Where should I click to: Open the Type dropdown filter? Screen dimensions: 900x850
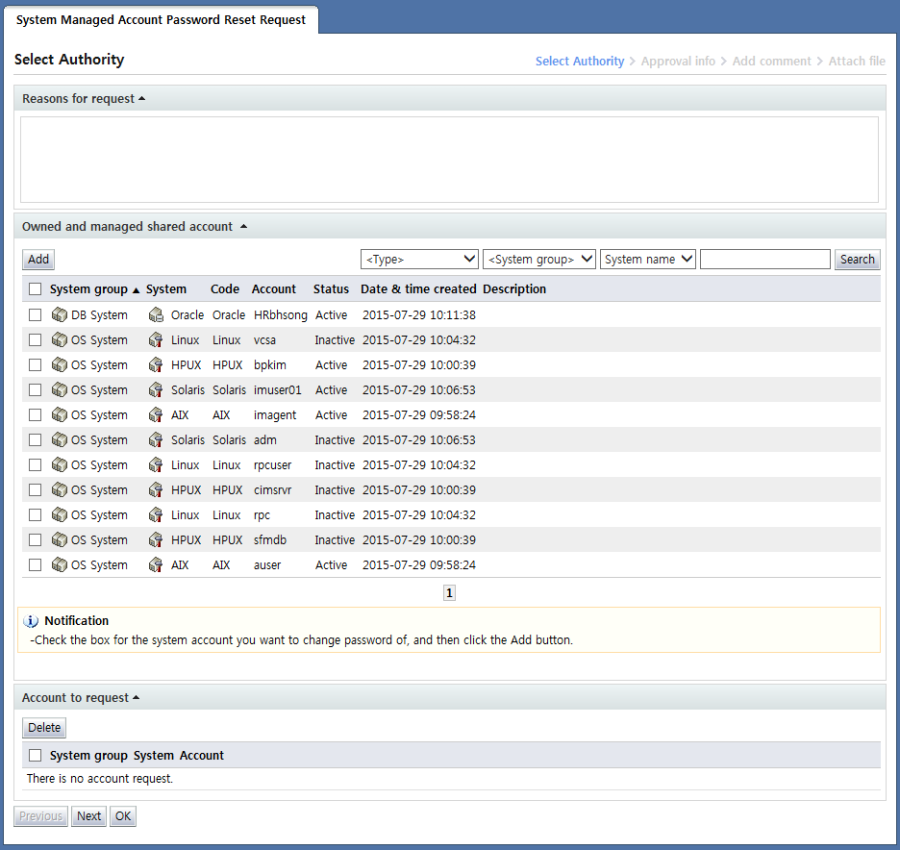click(420, 259)
